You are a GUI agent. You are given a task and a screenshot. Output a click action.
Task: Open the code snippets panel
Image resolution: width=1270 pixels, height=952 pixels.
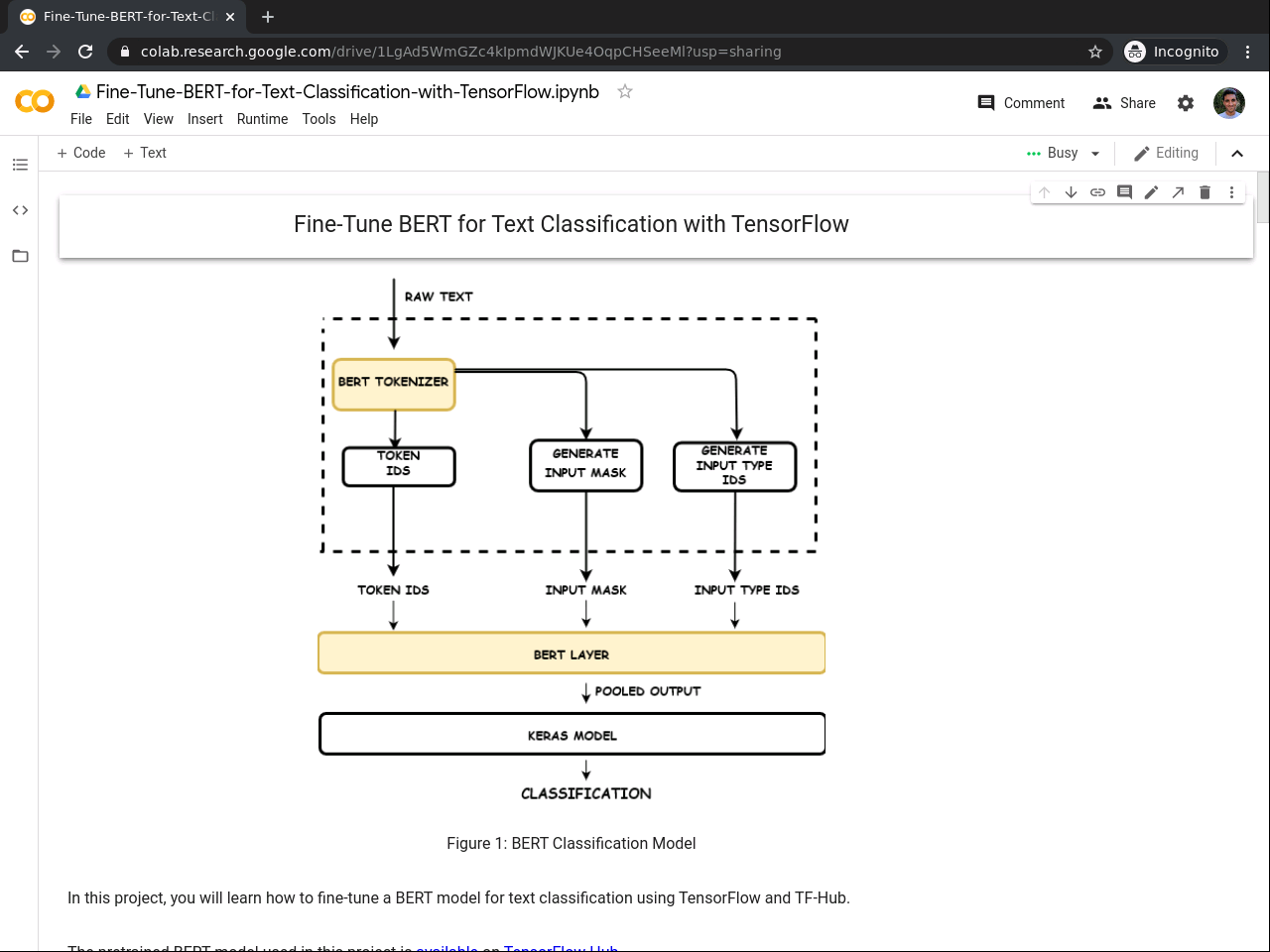point(20,210)
